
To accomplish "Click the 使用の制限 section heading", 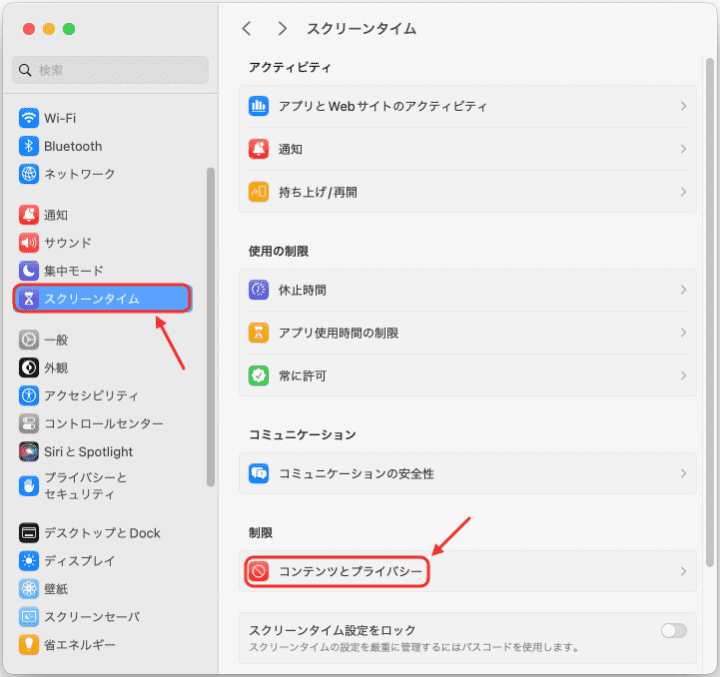I will pos(278,251).
